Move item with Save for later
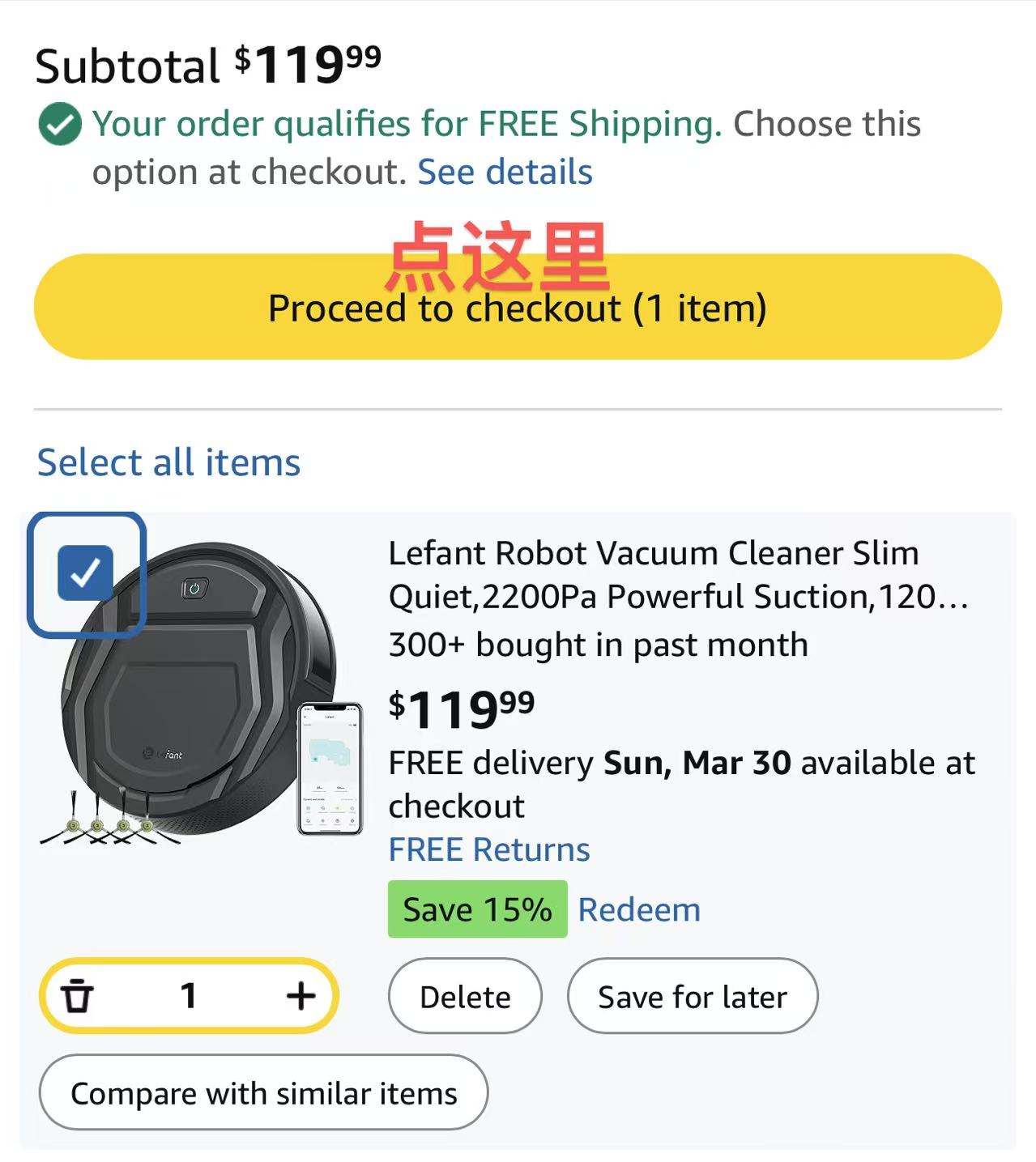Screen dimensions: 1036x1162 692,996
